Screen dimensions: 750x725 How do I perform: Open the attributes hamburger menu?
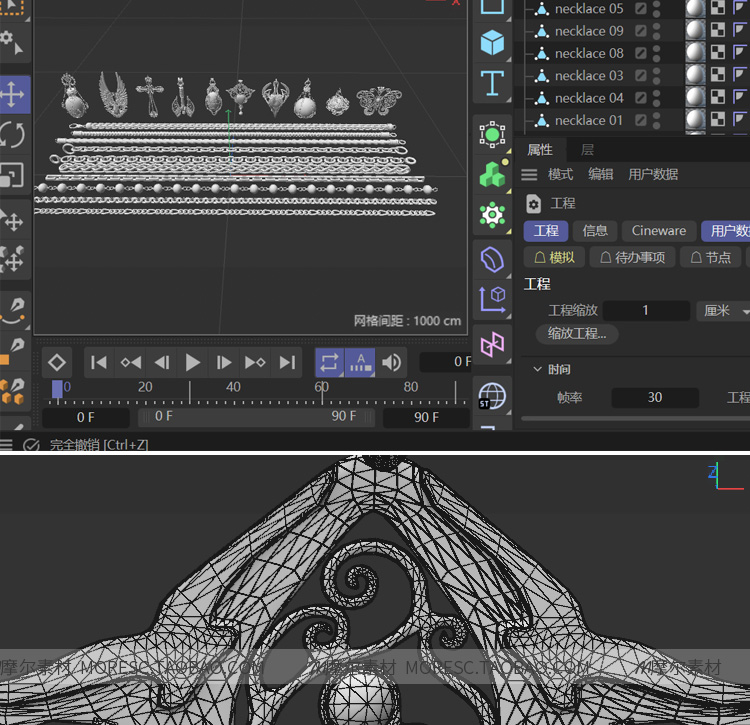click(529, 175)
